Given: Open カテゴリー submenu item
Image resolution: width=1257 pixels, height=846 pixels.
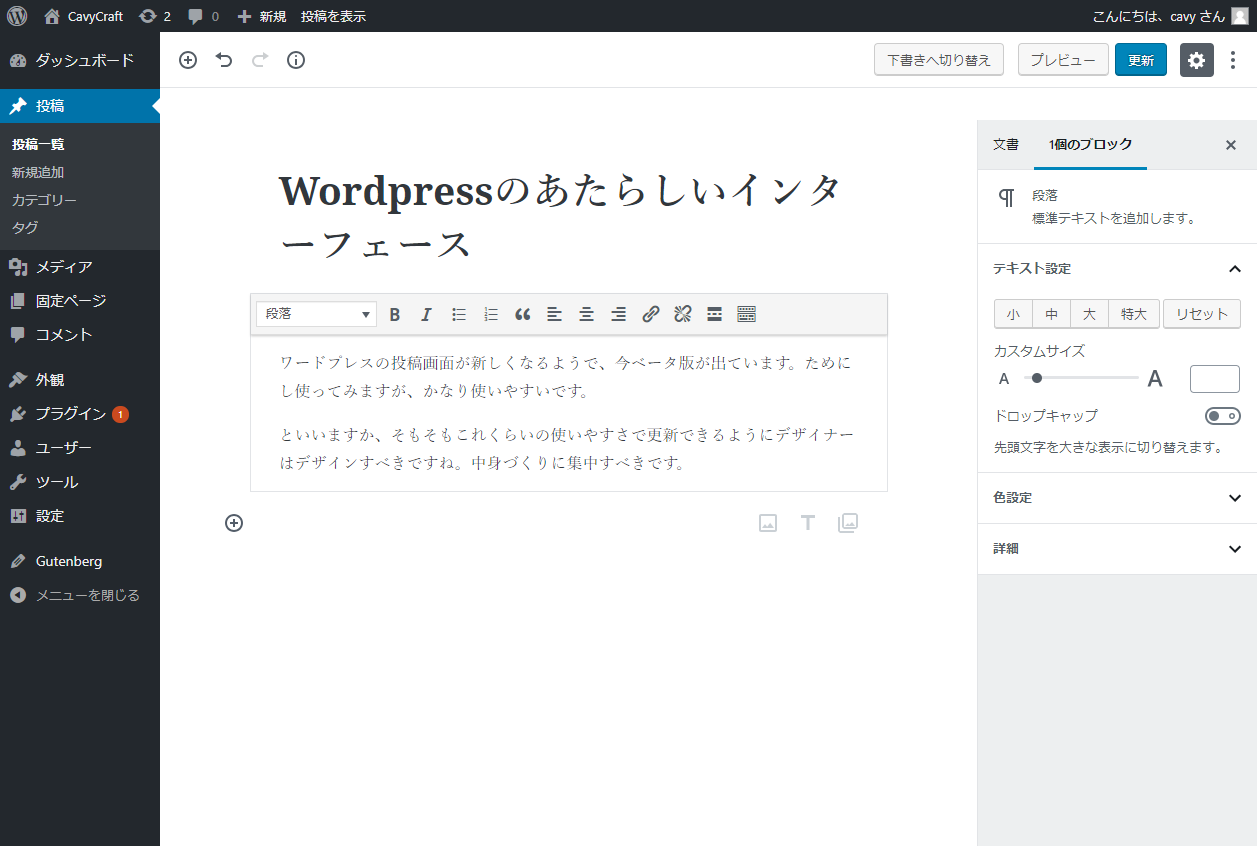Looking at the screenshot, I should pos(44,200).
